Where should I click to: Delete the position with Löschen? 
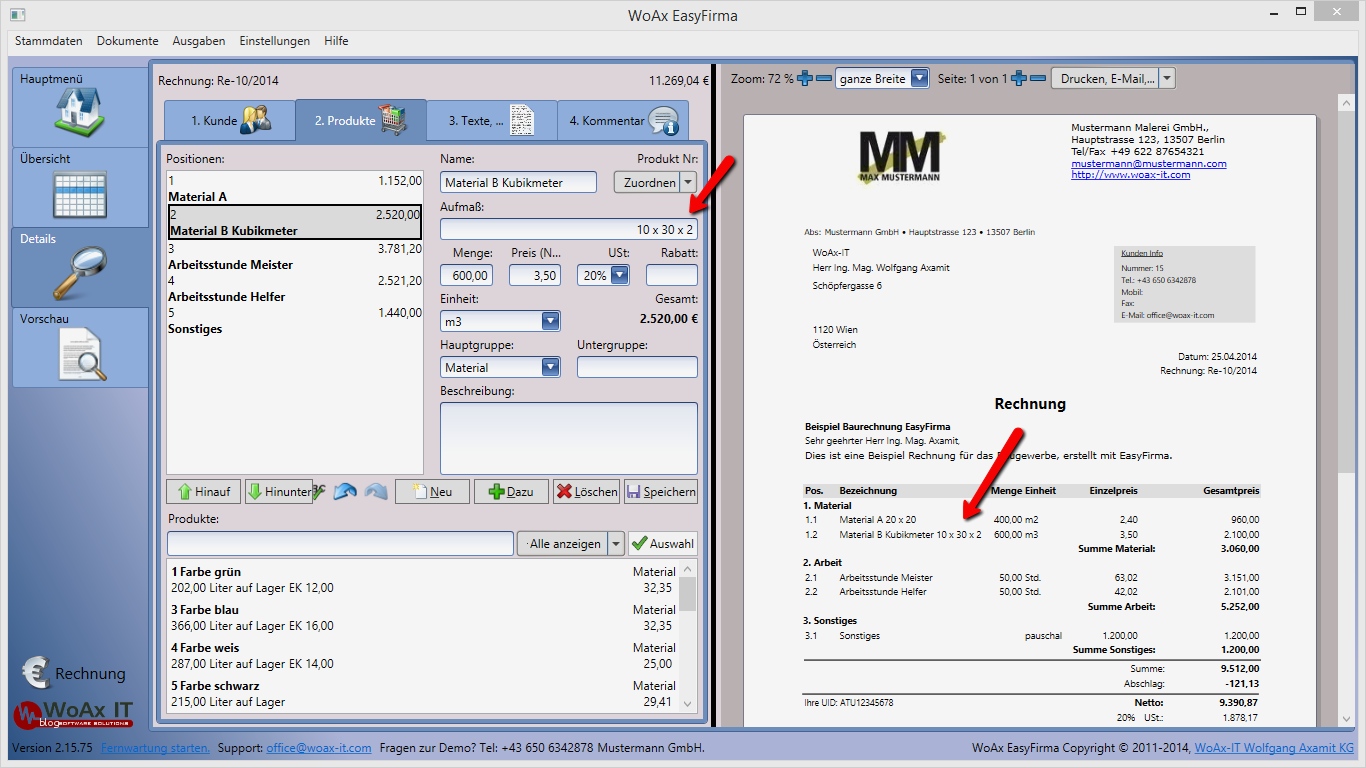pyautogui.click(x=586, y=491)
